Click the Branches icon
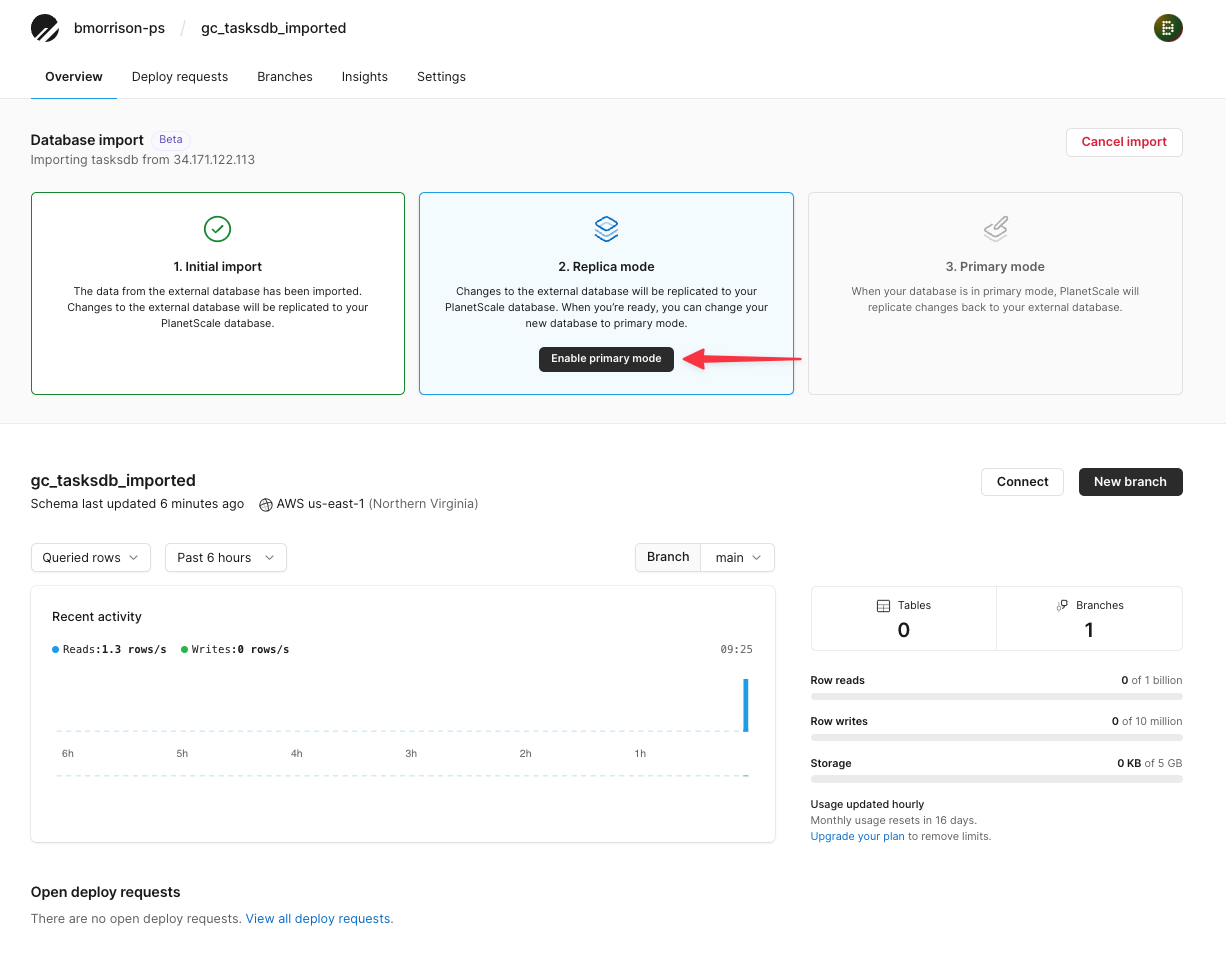Screen dimensions: 1226x973 [x=1062, y=606]
